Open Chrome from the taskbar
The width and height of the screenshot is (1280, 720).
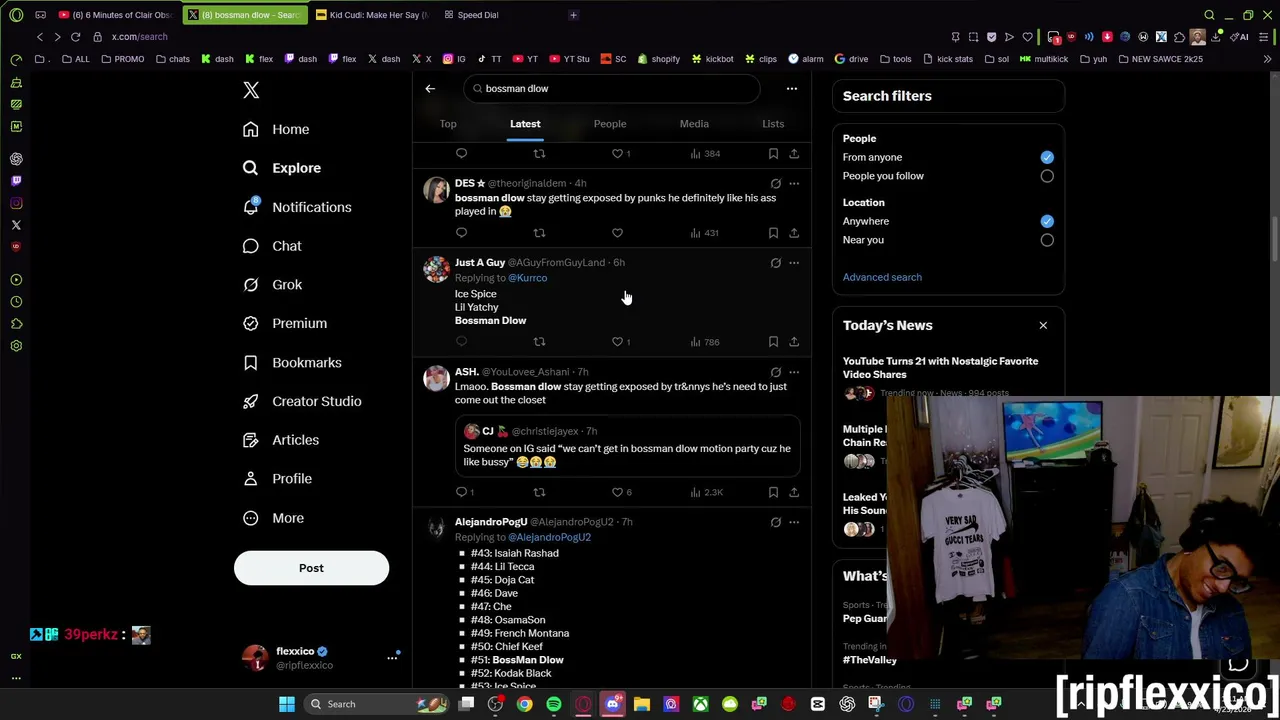524,704
